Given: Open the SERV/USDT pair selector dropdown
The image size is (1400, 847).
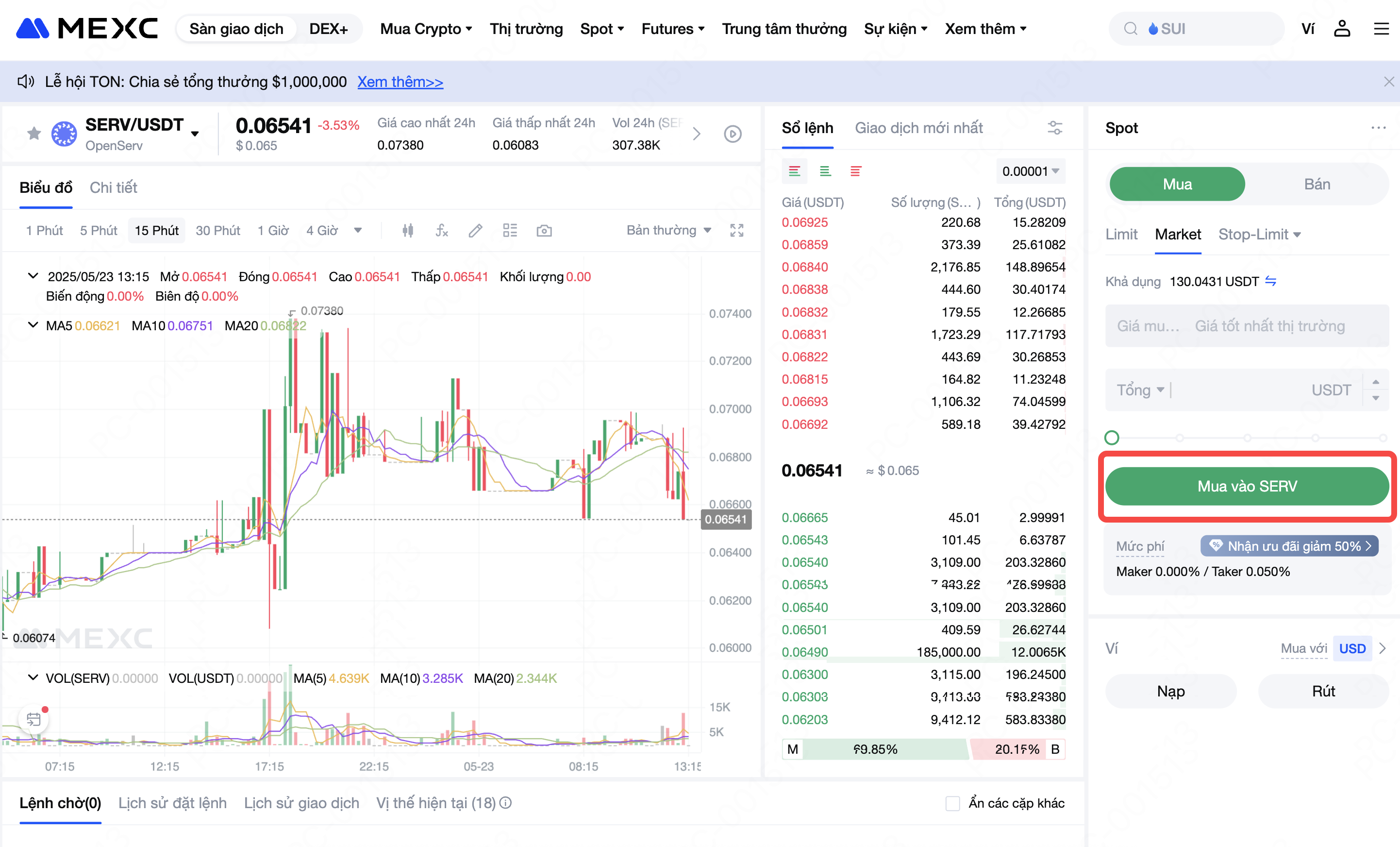Looking at the screenshot, I should [x=195, y=134].
